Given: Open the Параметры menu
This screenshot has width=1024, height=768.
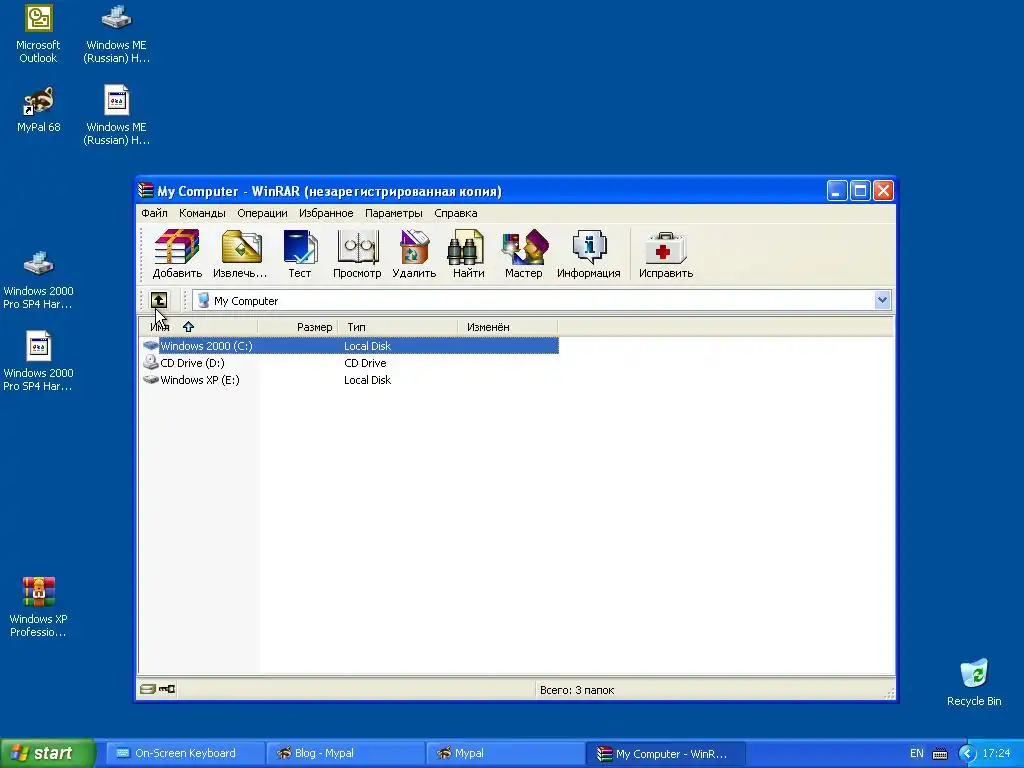Looking at the screenshot, I should click(x=394, y=213).
